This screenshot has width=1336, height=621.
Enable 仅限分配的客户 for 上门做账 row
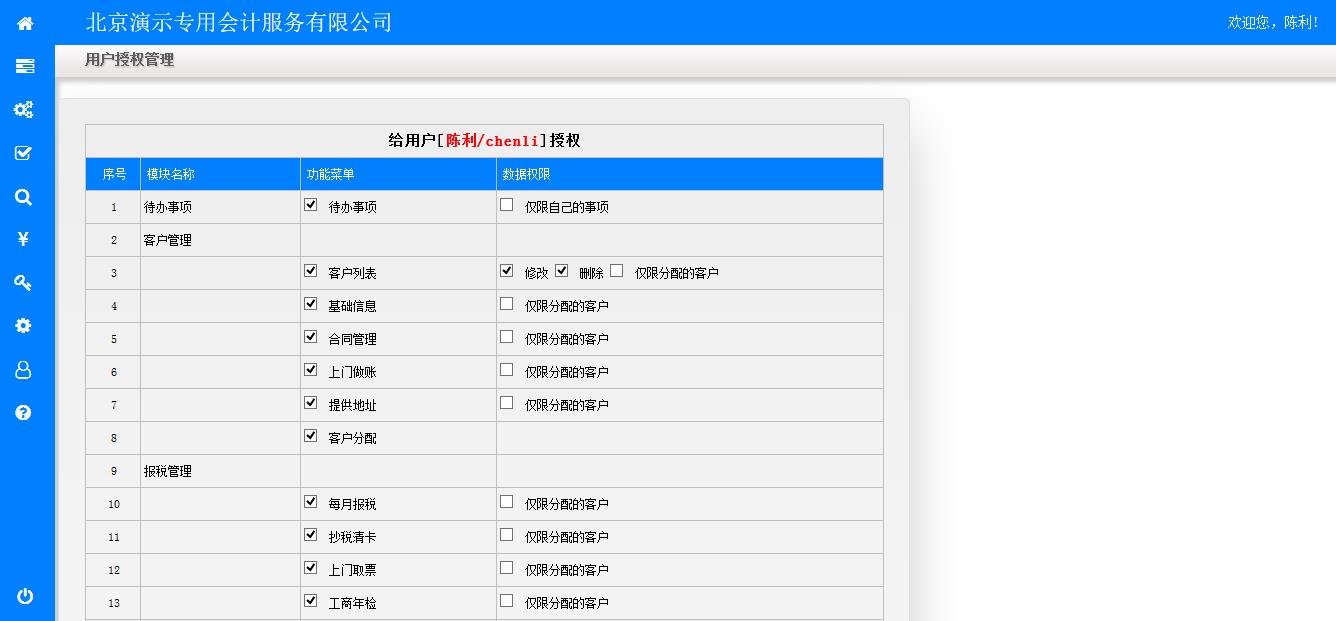(x=507, y=370)
